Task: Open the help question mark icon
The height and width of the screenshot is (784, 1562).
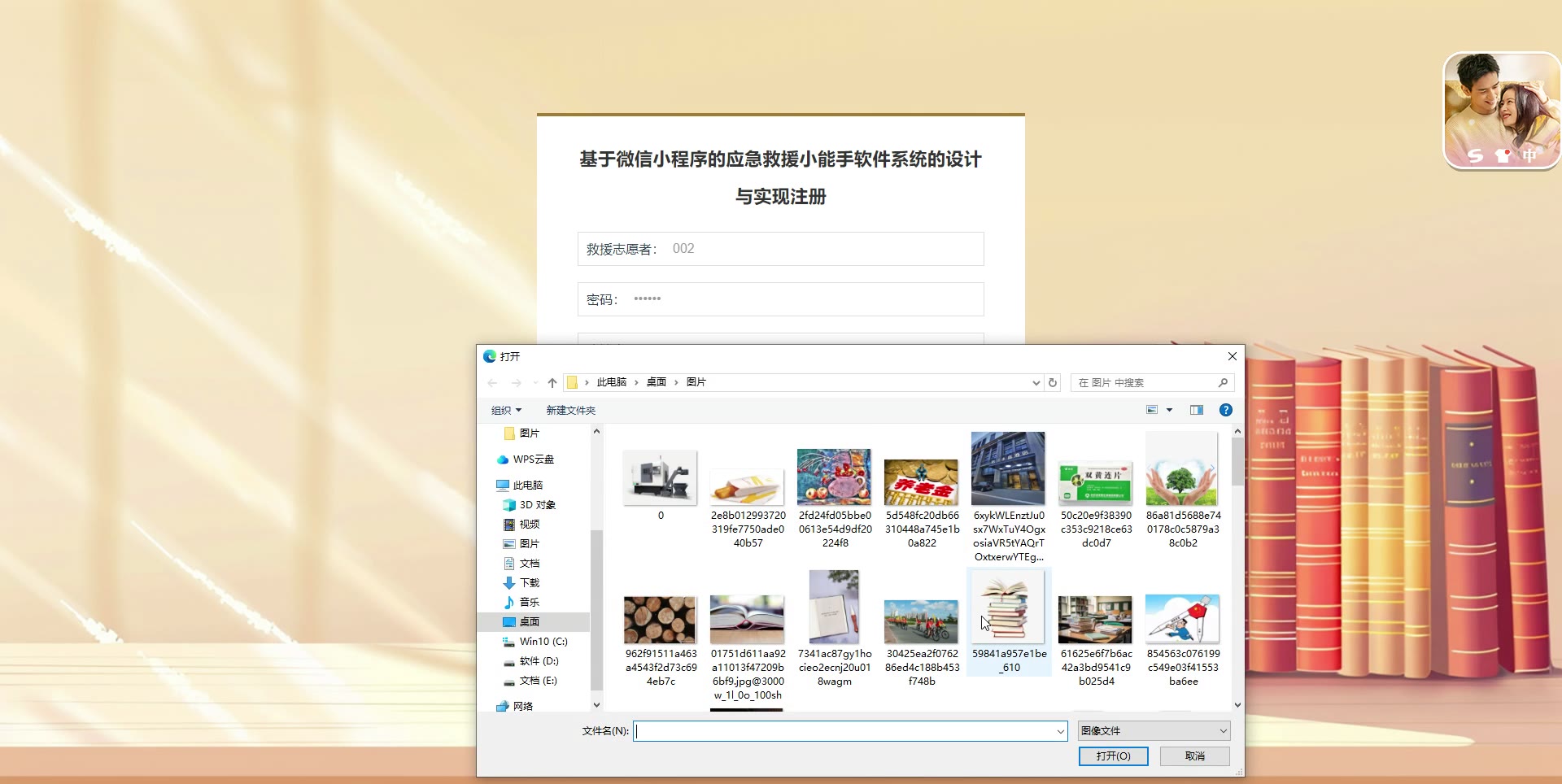Action: (x=1225, y=410)
